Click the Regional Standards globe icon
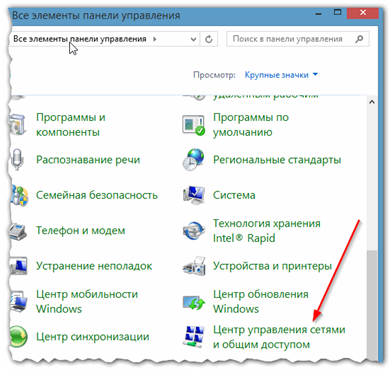 click(193, 160)
